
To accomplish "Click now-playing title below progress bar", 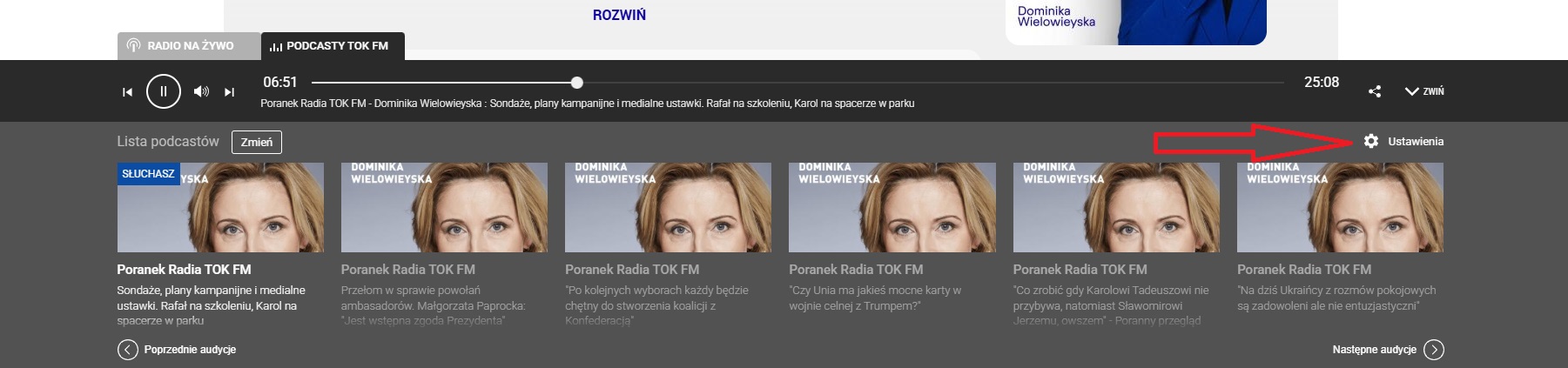I will pos(588,104).
